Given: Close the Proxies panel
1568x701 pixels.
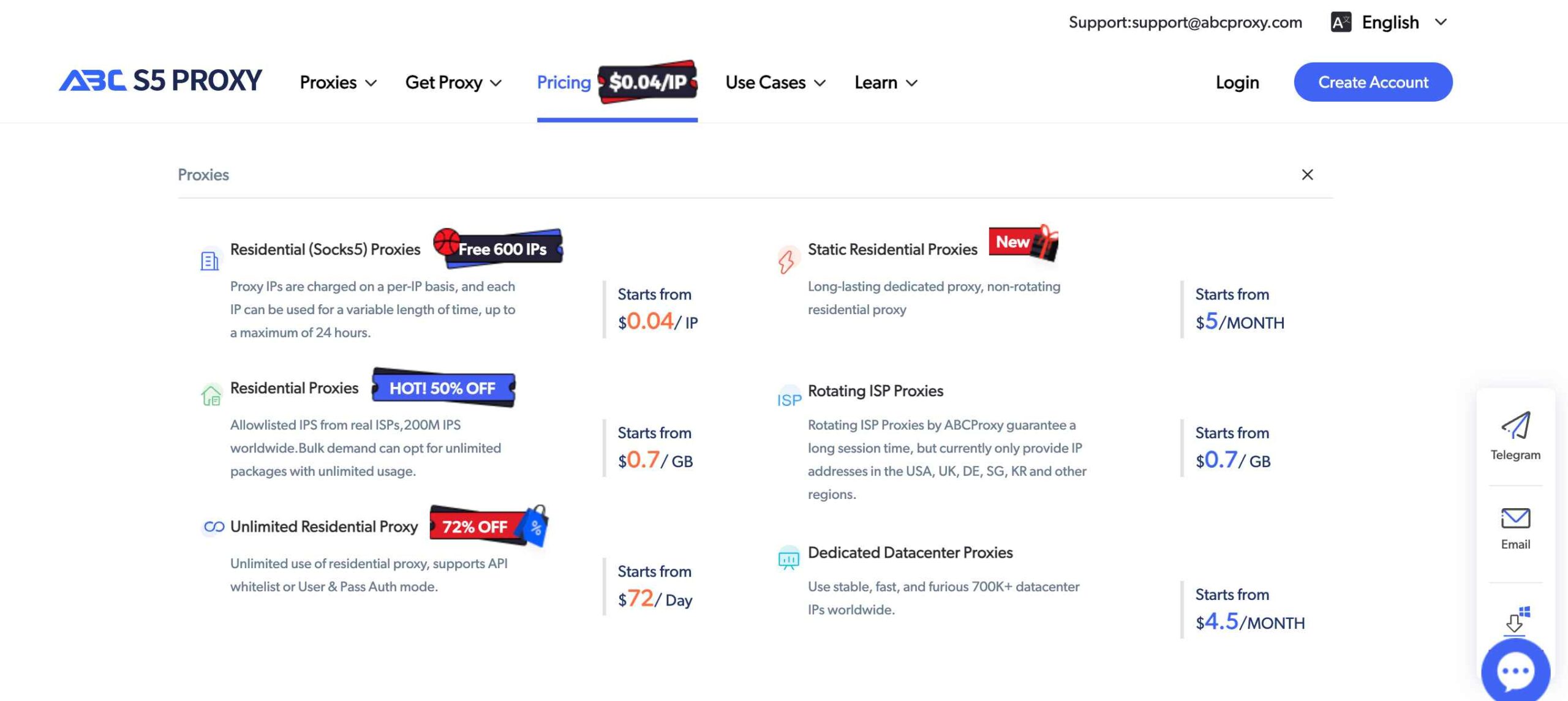Looking at the screenshot, I should [1309, 174].
